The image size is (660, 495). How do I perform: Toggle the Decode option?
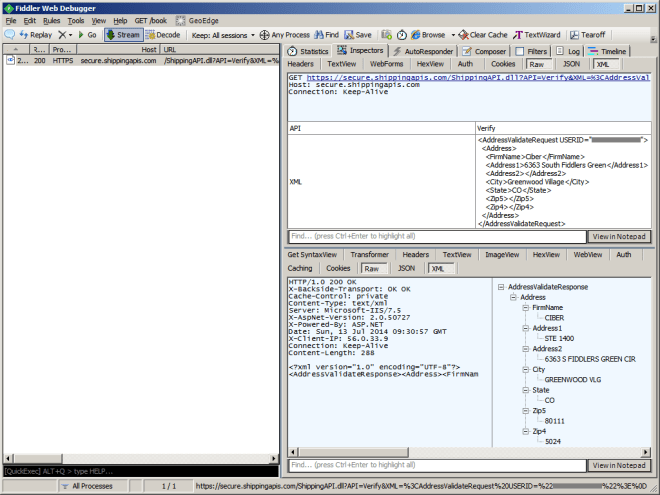click(163, 34)
